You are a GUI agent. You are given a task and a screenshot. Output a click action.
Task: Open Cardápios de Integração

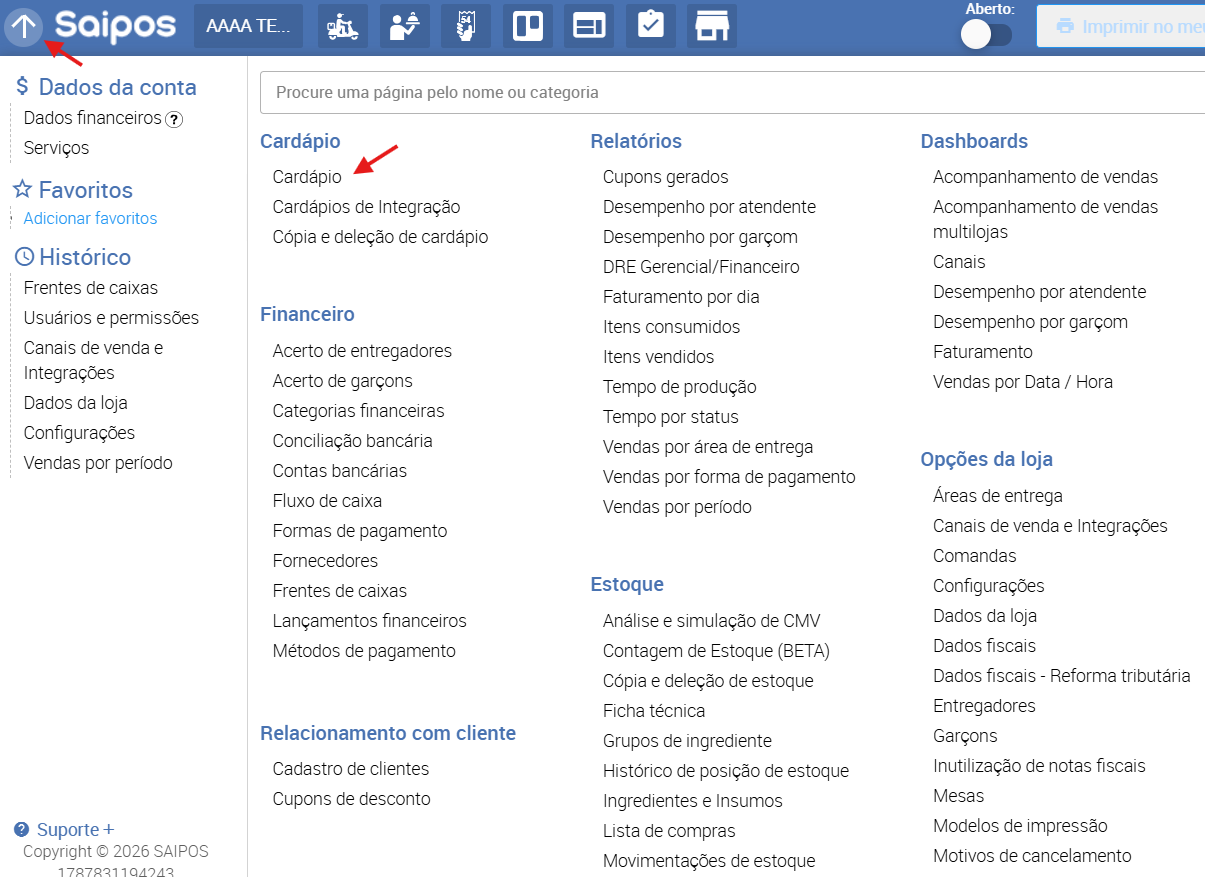tap(366, 207)
